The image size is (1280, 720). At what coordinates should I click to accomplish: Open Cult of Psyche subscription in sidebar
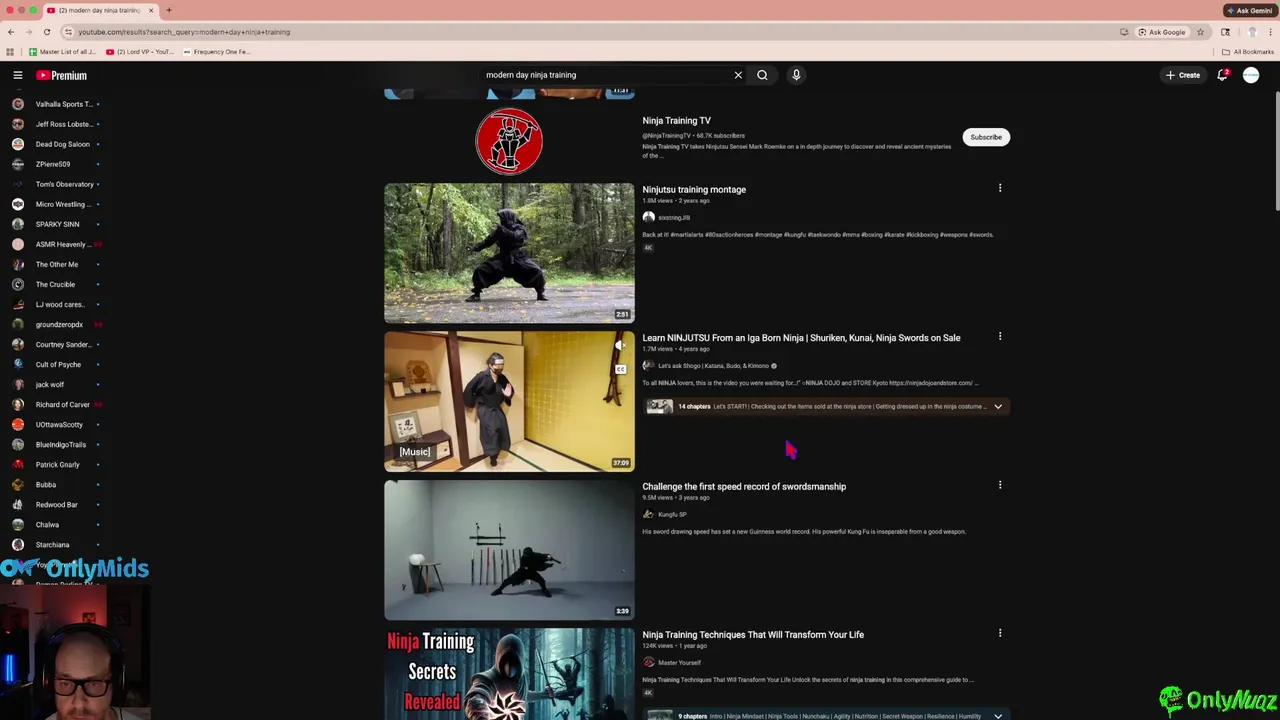(56, 364)
